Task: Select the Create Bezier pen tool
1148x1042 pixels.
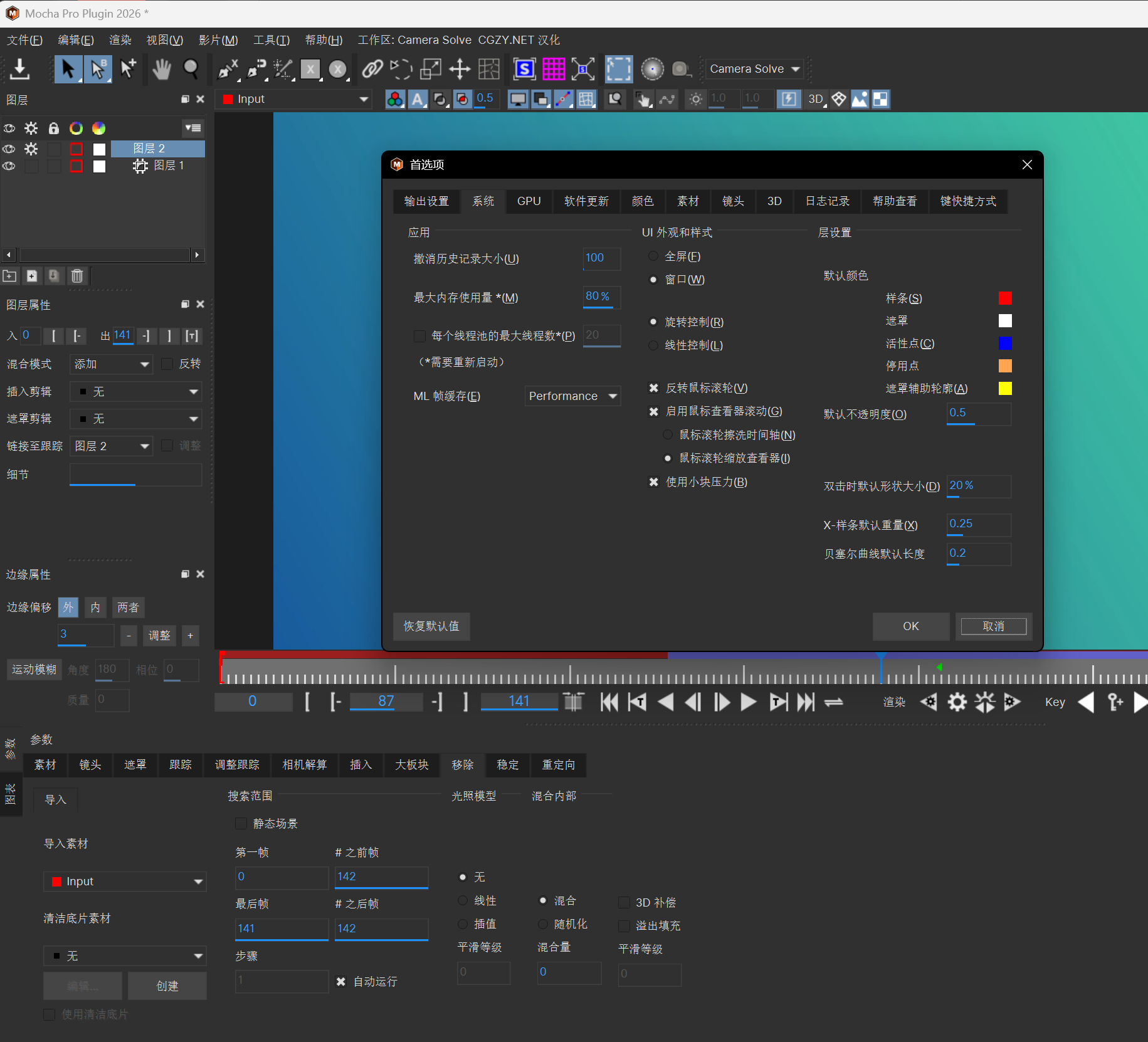Action: (x=256, y=69)
